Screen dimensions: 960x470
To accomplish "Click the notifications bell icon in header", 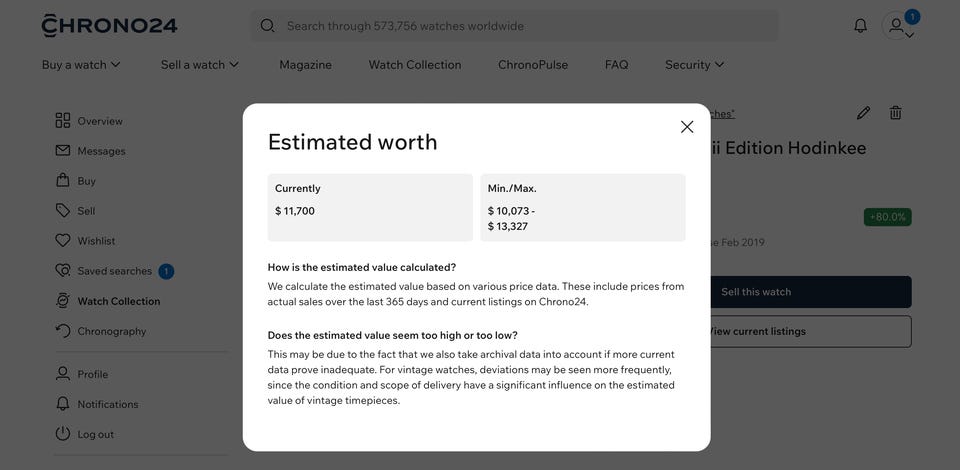I will tap(860, 26).
